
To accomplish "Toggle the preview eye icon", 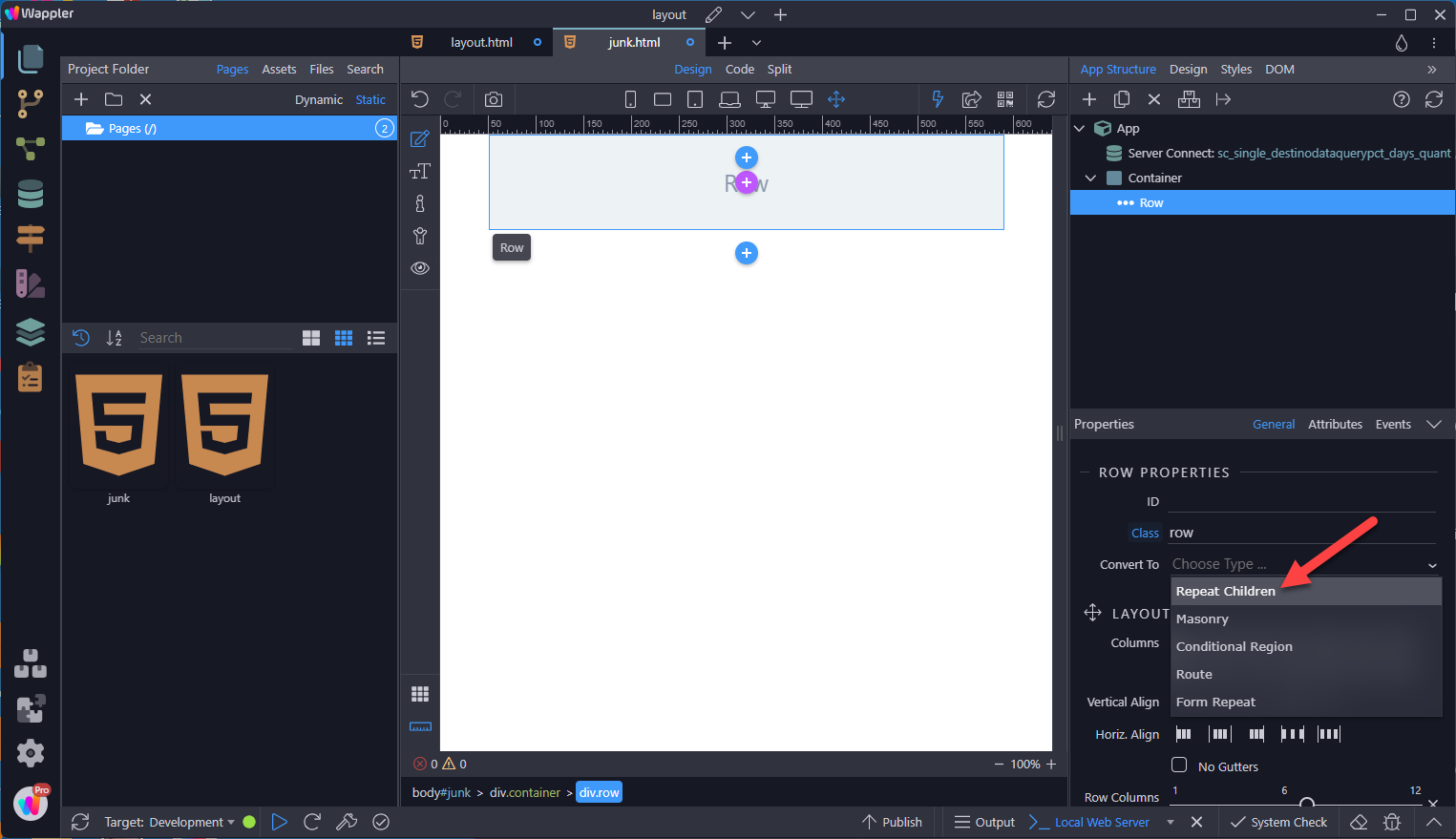I will 420,268.
